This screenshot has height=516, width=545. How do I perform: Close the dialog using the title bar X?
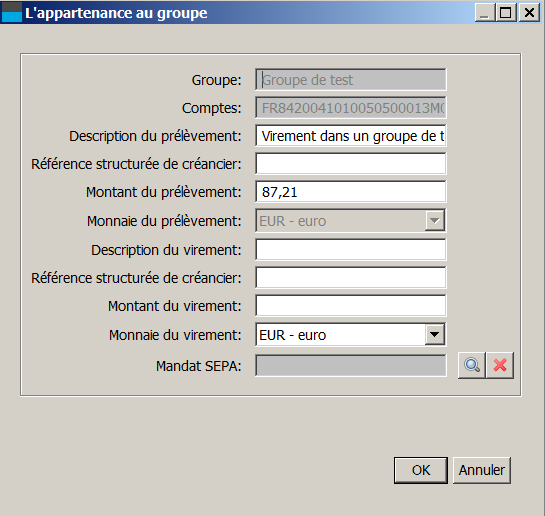529,13
